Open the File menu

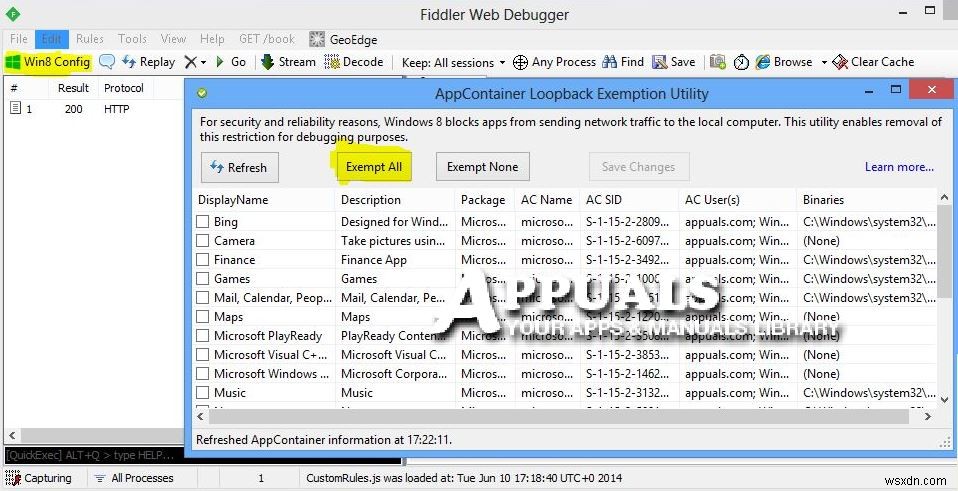19,39
